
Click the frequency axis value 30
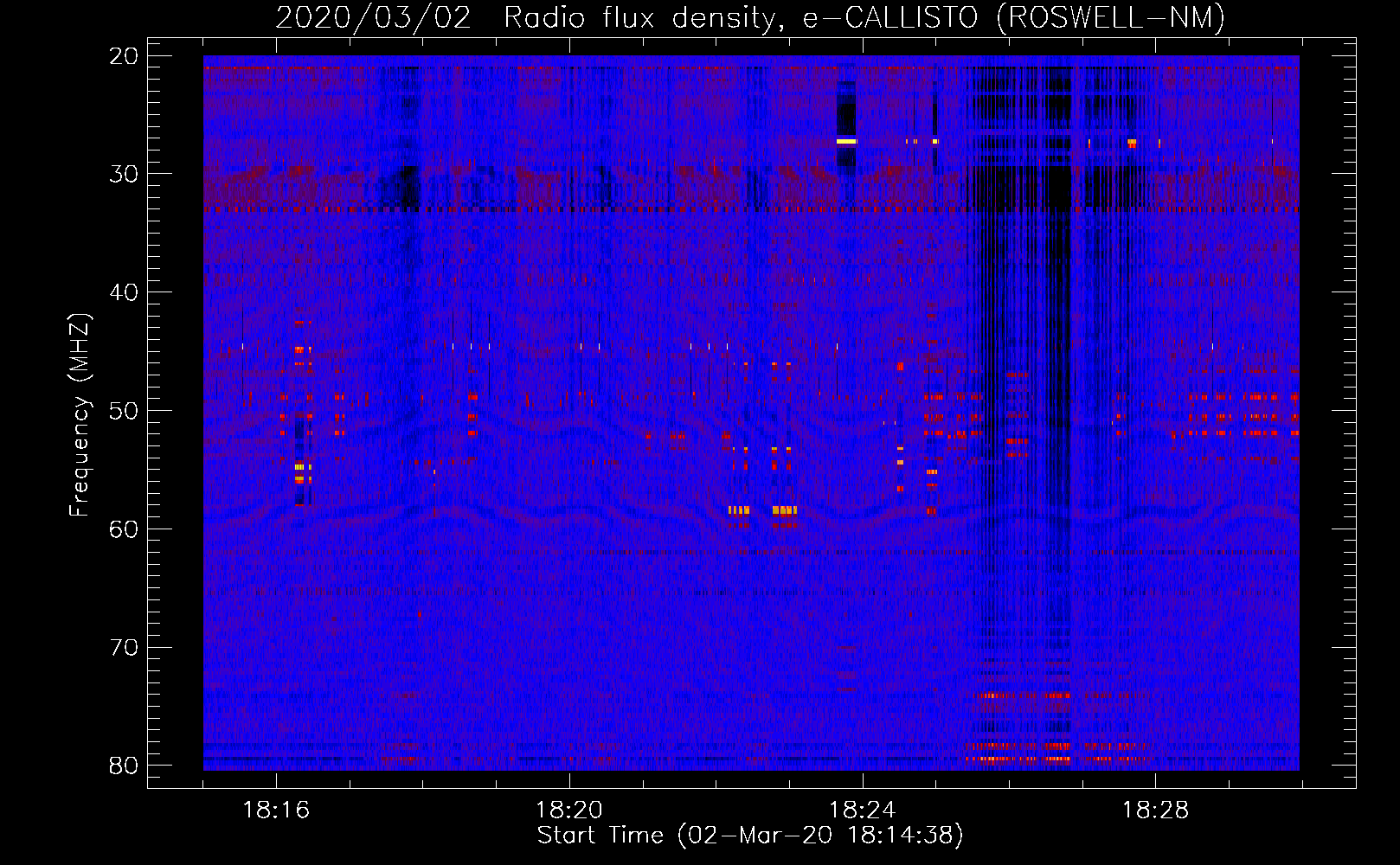124,174
